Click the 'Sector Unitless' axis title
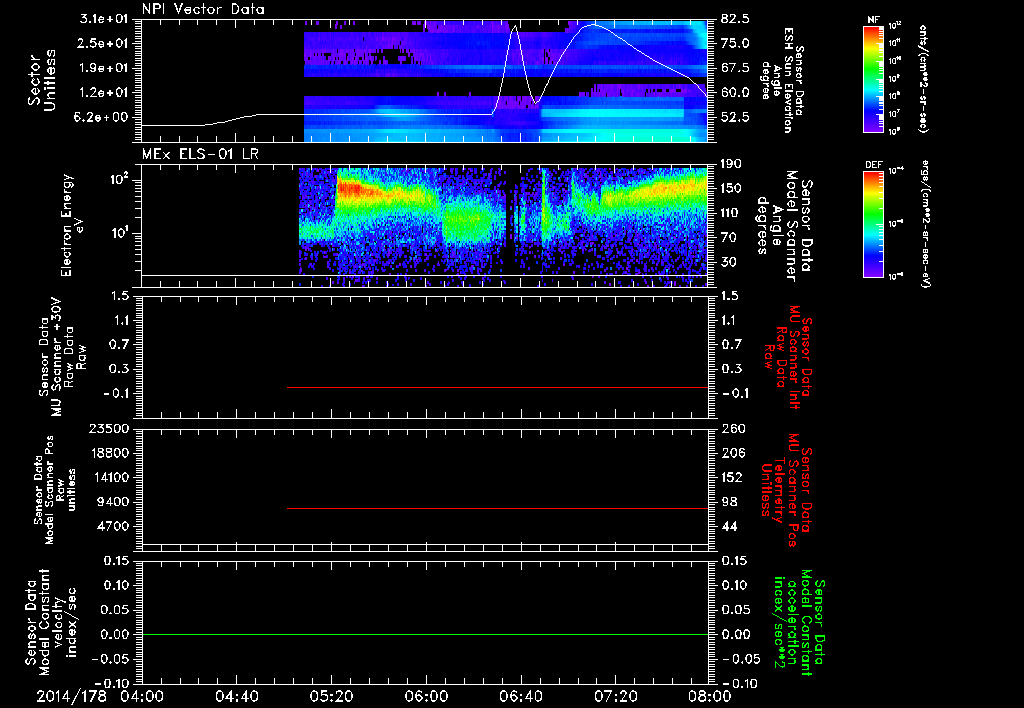The width and height of the screenshot is (1024, 708). click(41, 80)
